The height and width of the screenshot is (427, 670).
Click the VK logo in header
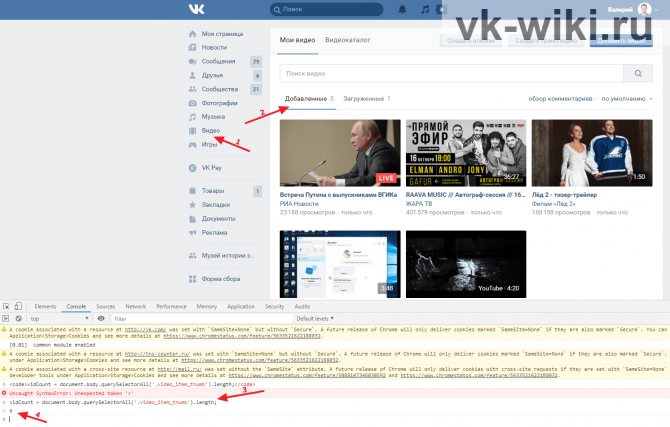(197, 9)
